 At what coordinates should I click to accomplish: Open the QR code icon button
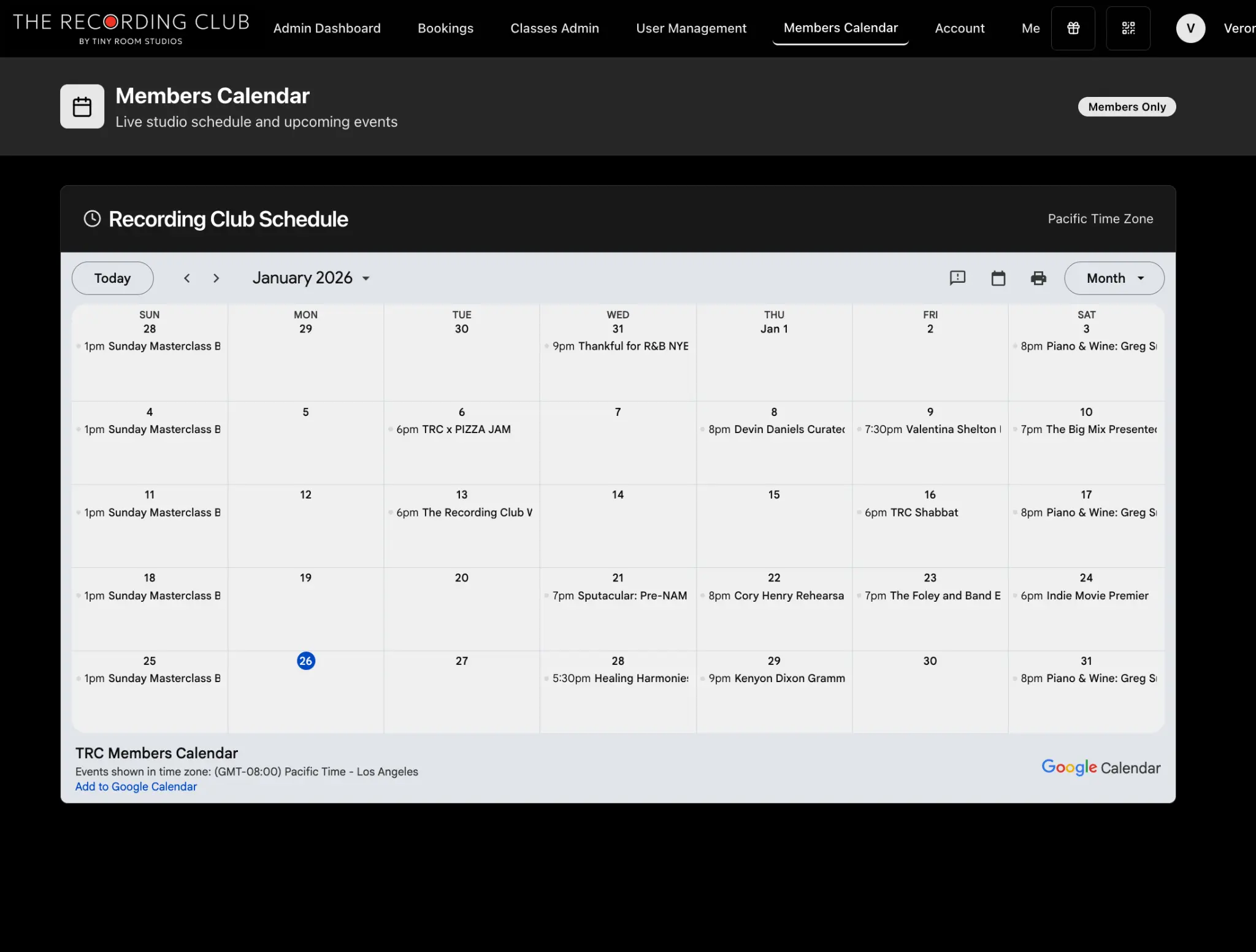coord(1128,28)
